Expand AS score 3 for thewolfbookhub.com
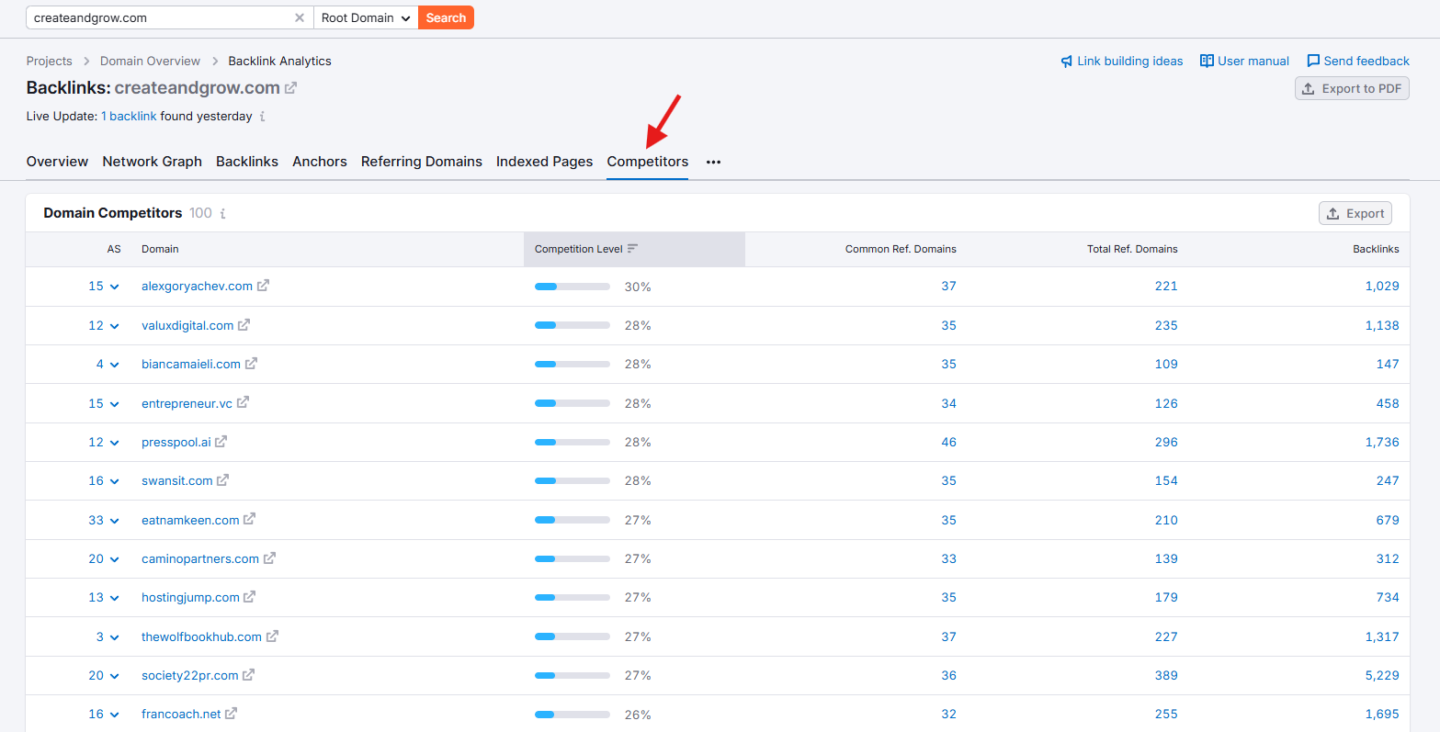This screenshot has width=1440, height=732. pos(107,637)
